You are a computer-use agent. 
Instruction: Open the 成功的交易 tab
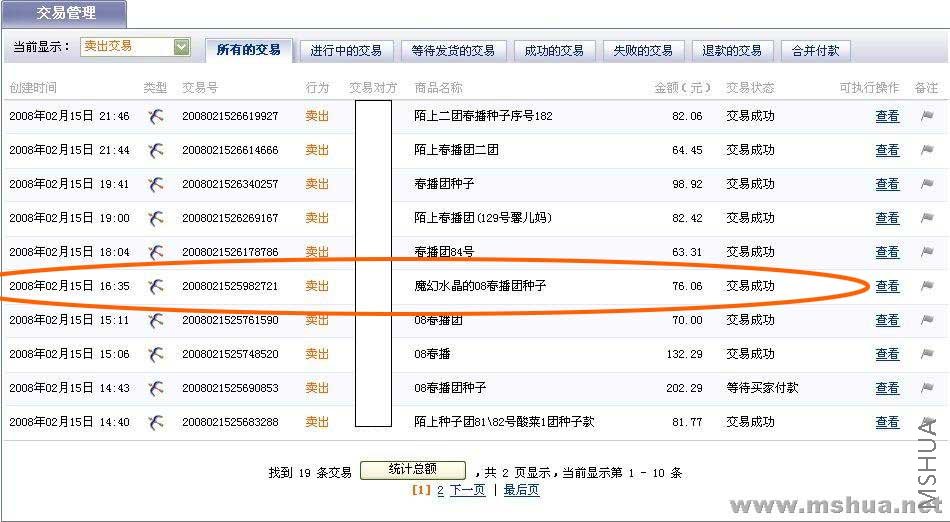point(557,50)
